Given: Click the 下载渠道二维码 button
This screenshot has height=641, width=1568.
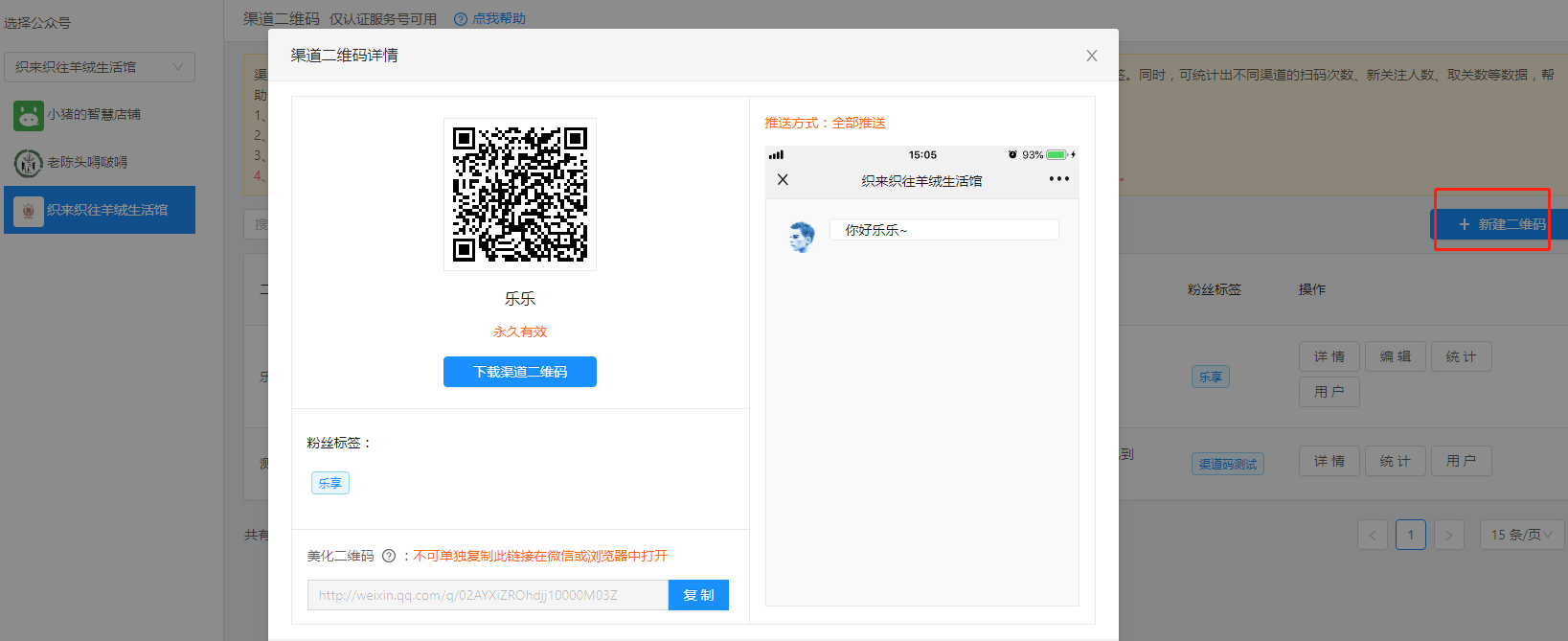Looking at the screenshot, I should (x=520, y=372).
